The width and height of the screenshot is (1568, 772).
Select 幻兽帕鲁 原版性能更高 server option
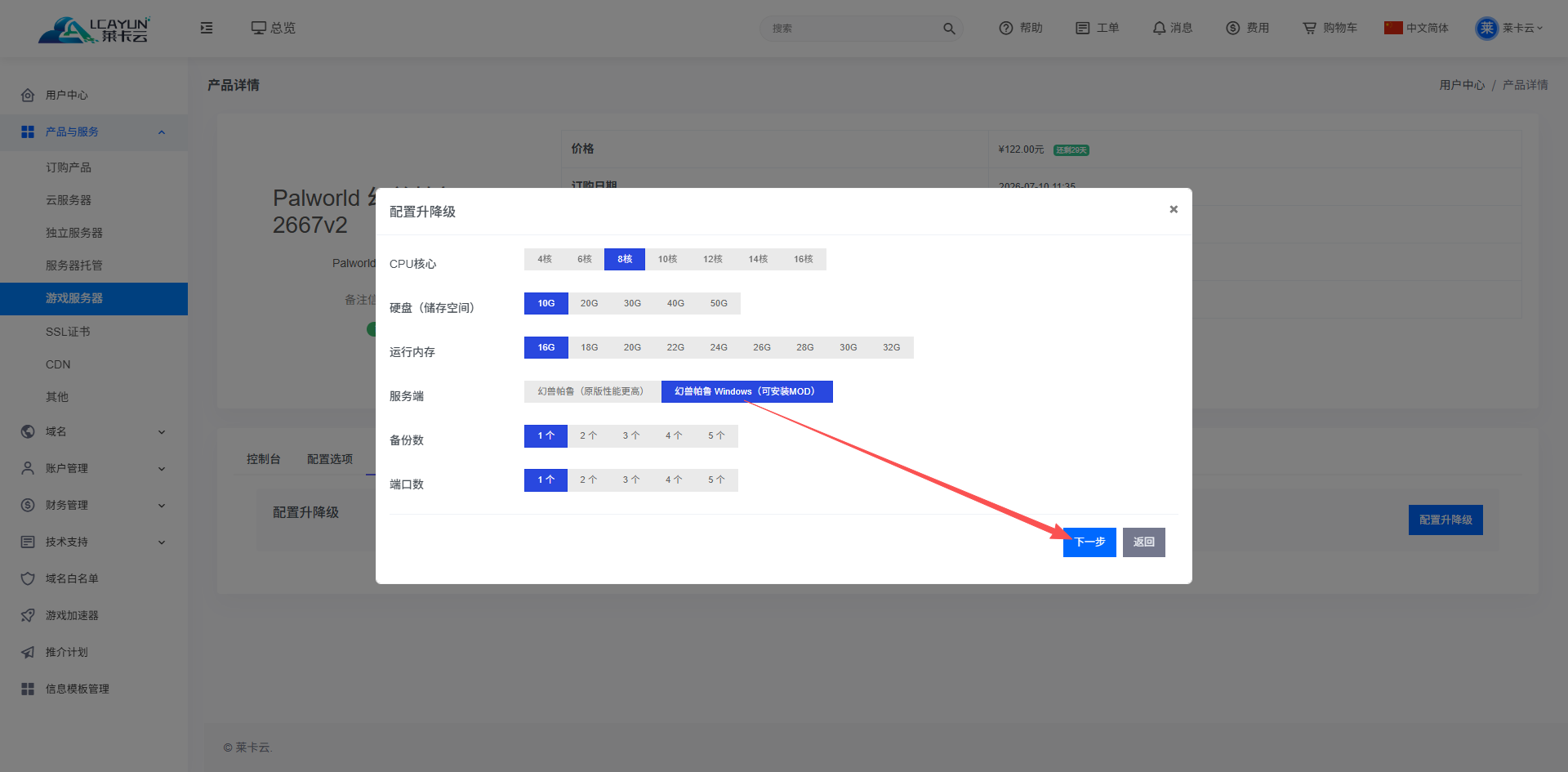click(x=592, y=391)
